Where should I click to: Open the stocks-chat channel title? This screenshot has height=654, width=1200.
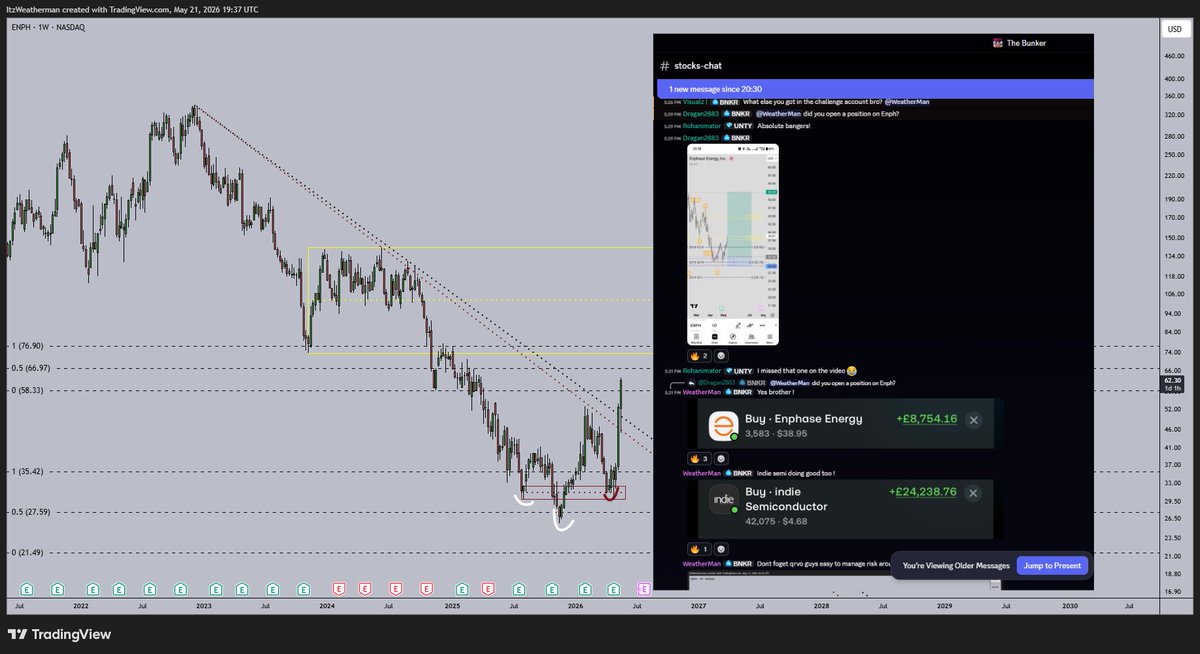click(697, 66)
